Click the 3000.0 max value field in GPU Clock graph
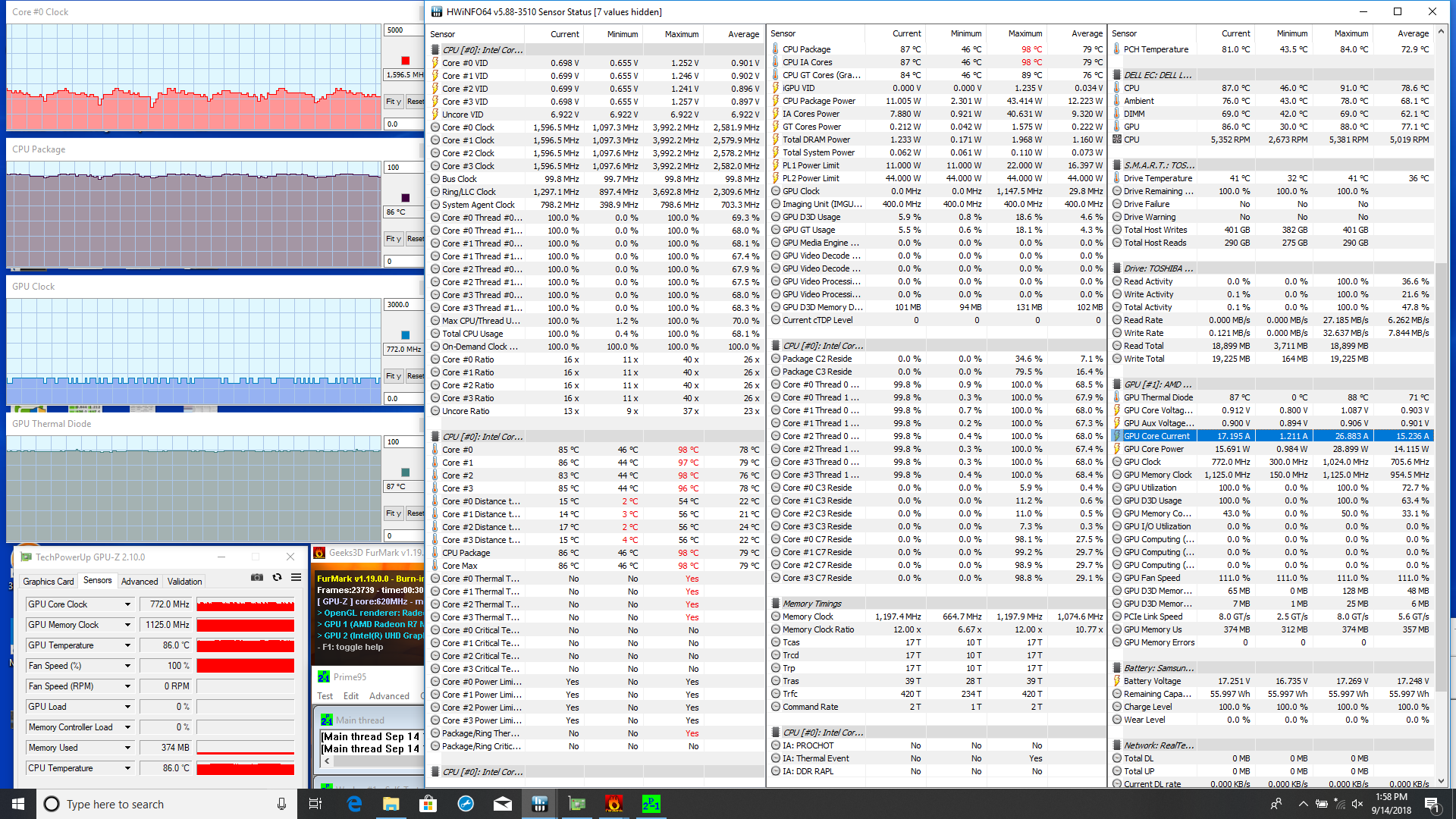 (x=403, y=305)
